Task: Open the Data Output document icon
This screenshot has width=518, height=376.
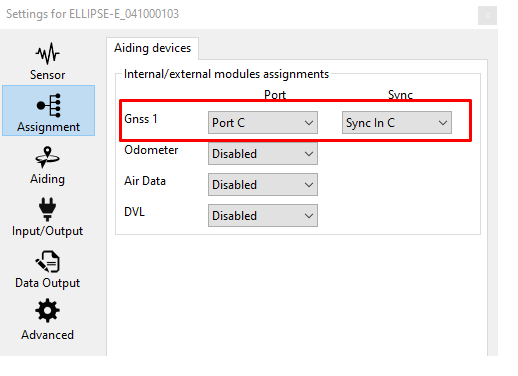Action: pyautogui.click(x=48, y=262)
